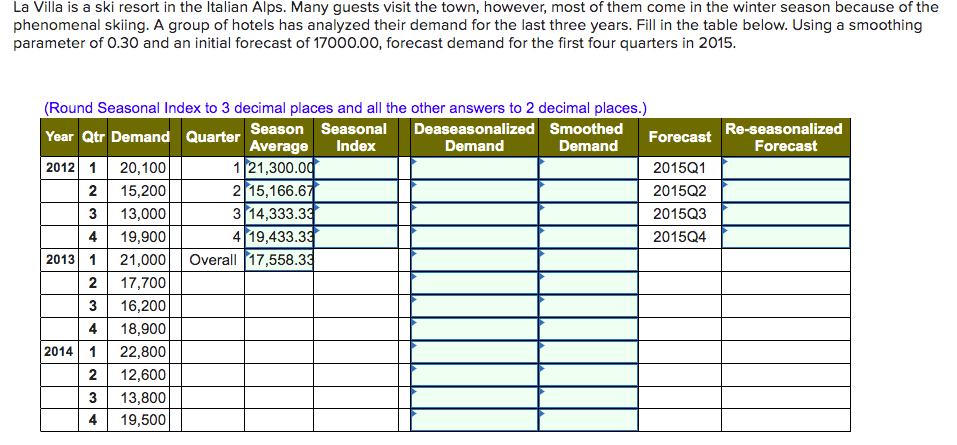The image size is (957, 445).
Task: Focus Smoothed Demand field for demand 17,700 row
Action: pos(588,283)
